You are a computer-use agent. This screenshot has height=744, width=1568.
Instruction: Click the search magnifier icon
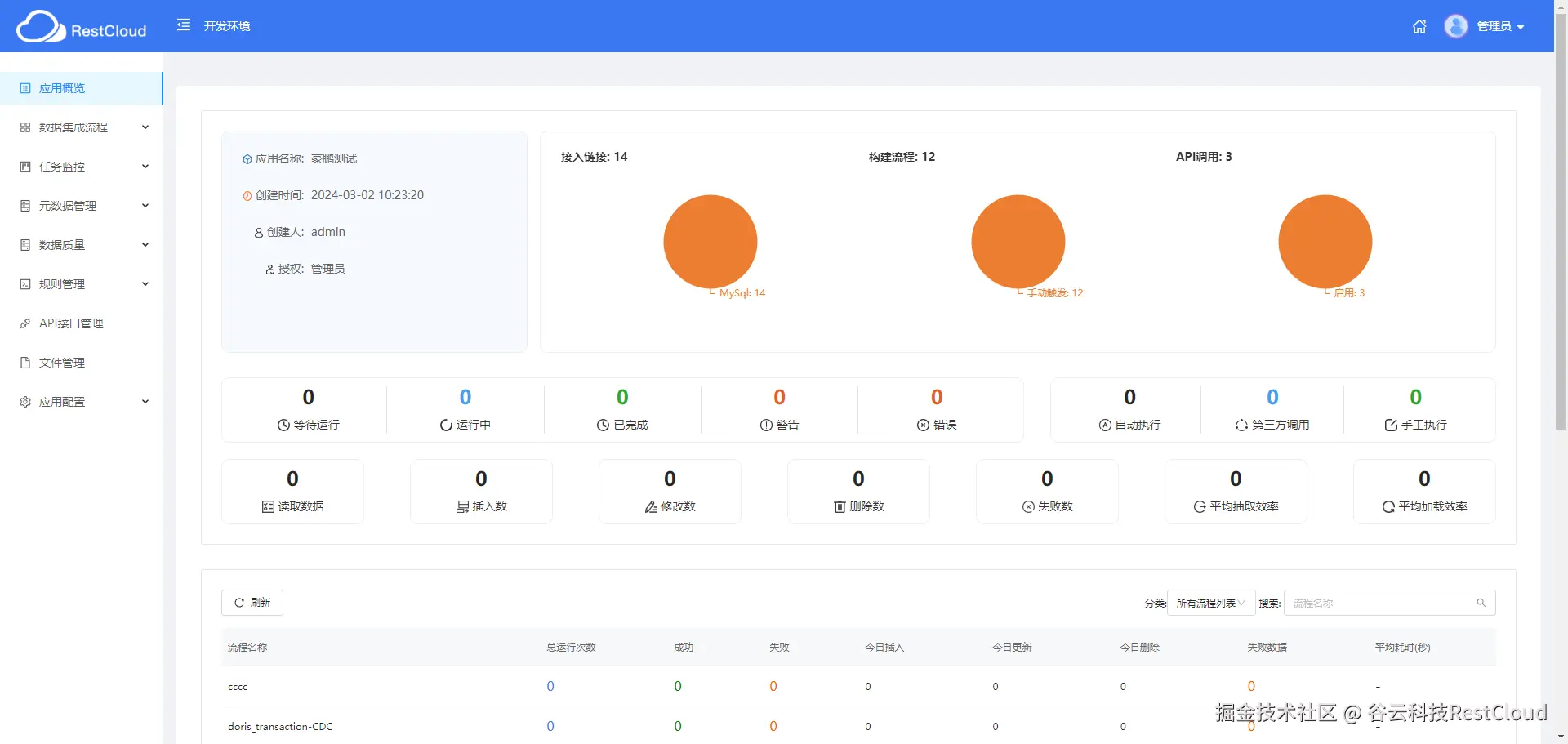coord(1481,603)
